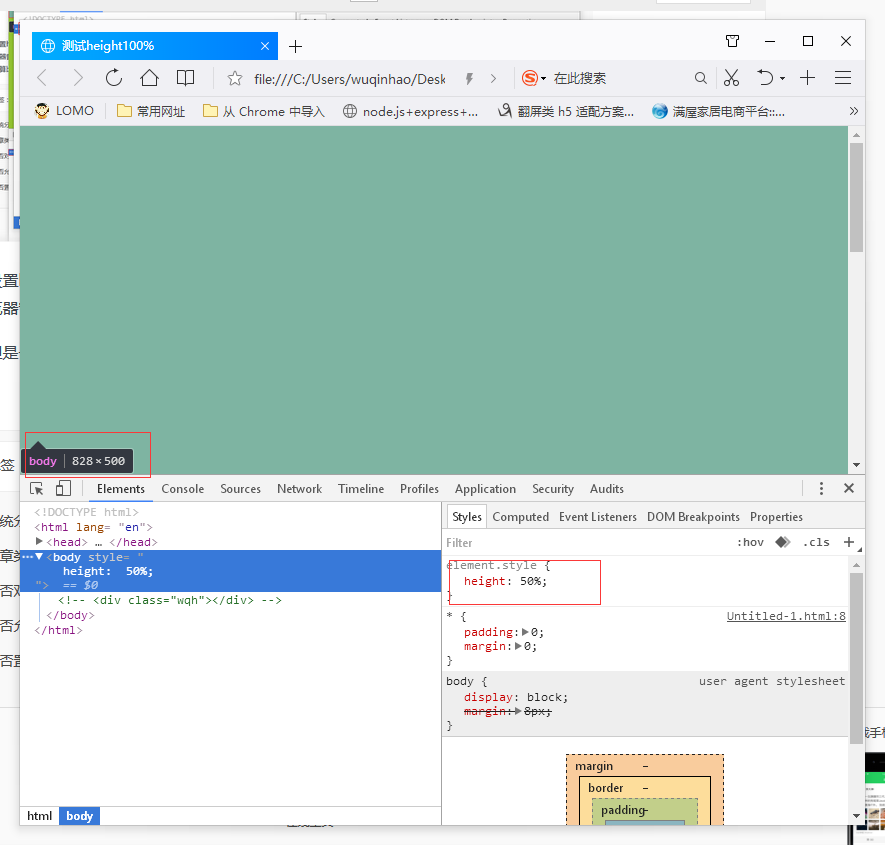Close the DevTools panel
Viewport: 885px width, 845px height.
point(849,489)
